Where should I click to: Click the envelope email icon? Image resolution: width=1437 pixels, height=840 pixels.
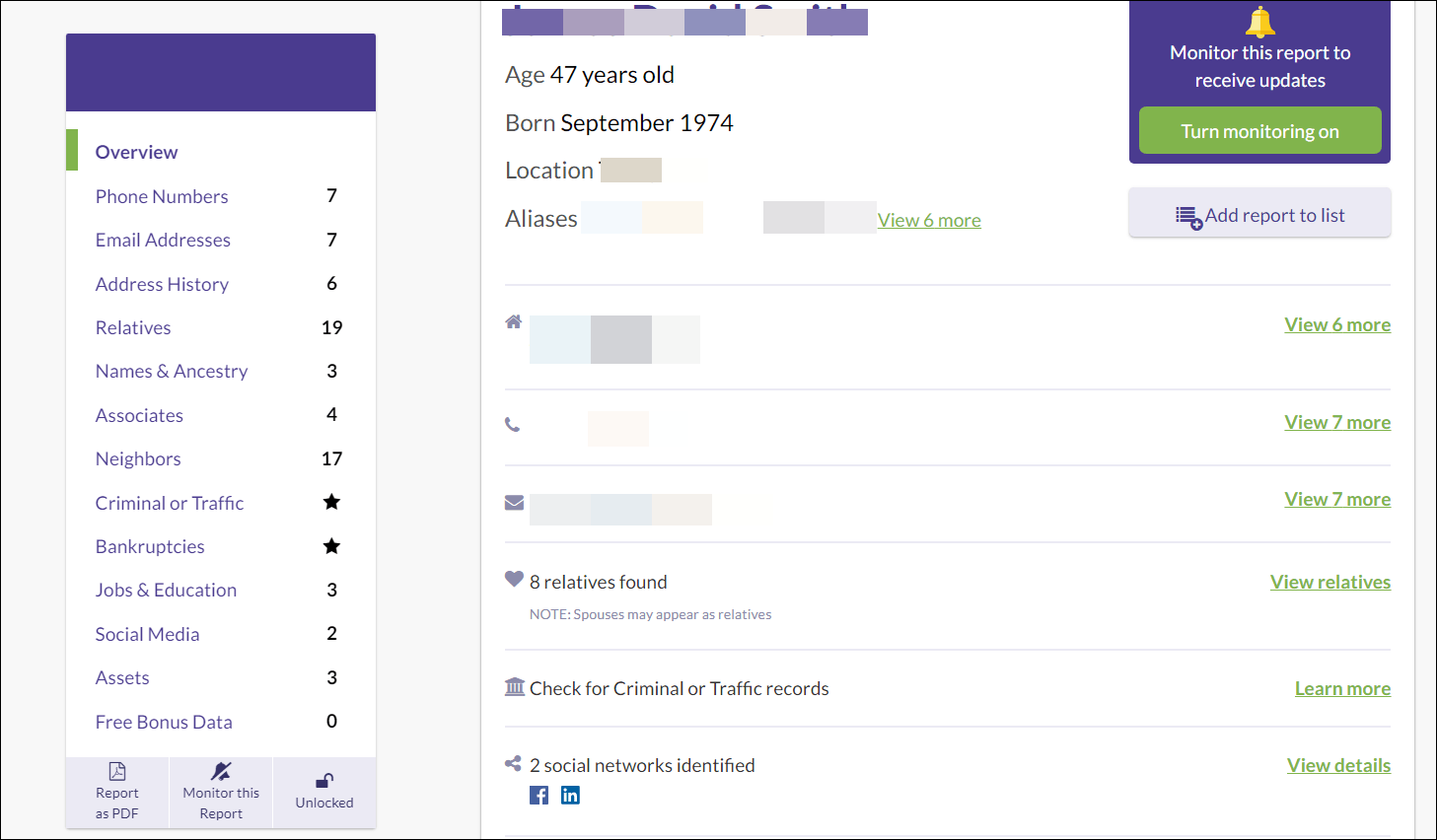(514, 503)
